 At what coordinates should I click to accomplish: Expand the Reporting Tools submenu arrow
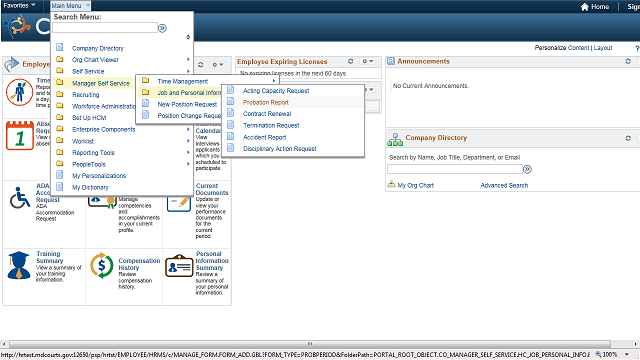click(188, 152)
